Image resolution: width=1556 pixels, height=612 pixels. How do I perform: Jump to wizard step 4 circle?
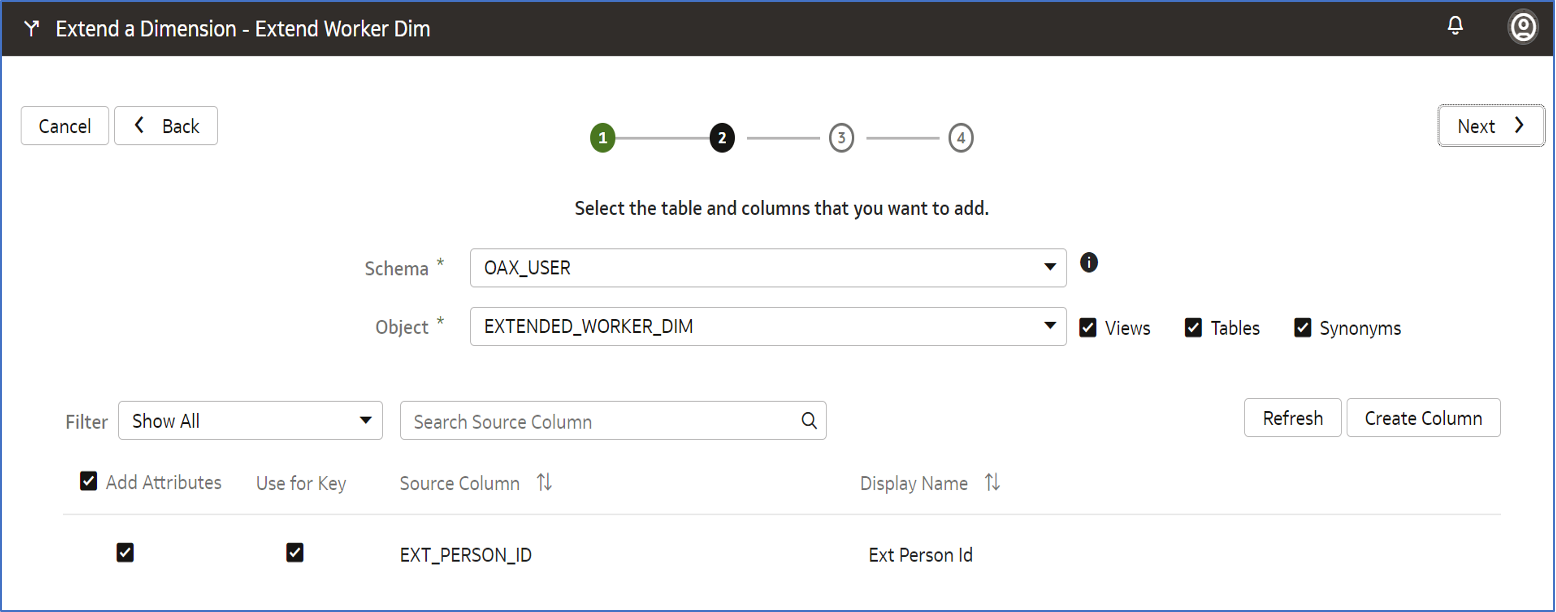pos(960,138)
